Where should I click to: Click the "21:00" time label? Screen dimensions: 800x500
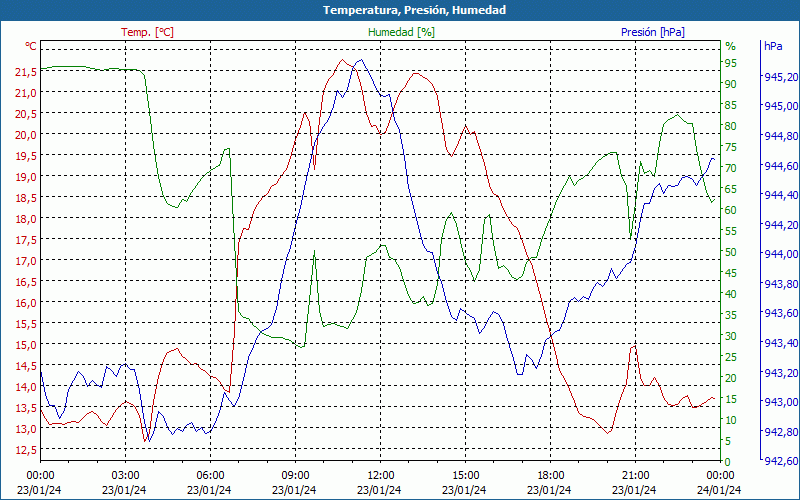click(635, 474)
